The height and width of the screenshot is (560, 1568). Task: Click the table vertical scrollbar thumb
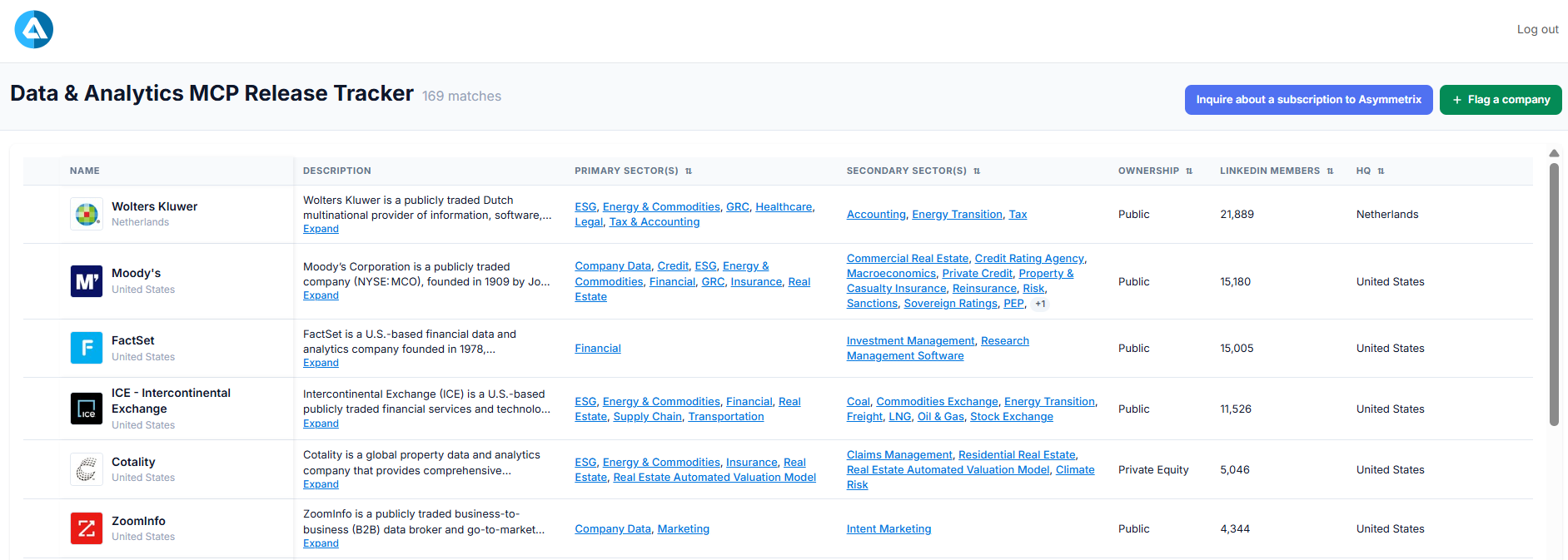[1554, 294]
